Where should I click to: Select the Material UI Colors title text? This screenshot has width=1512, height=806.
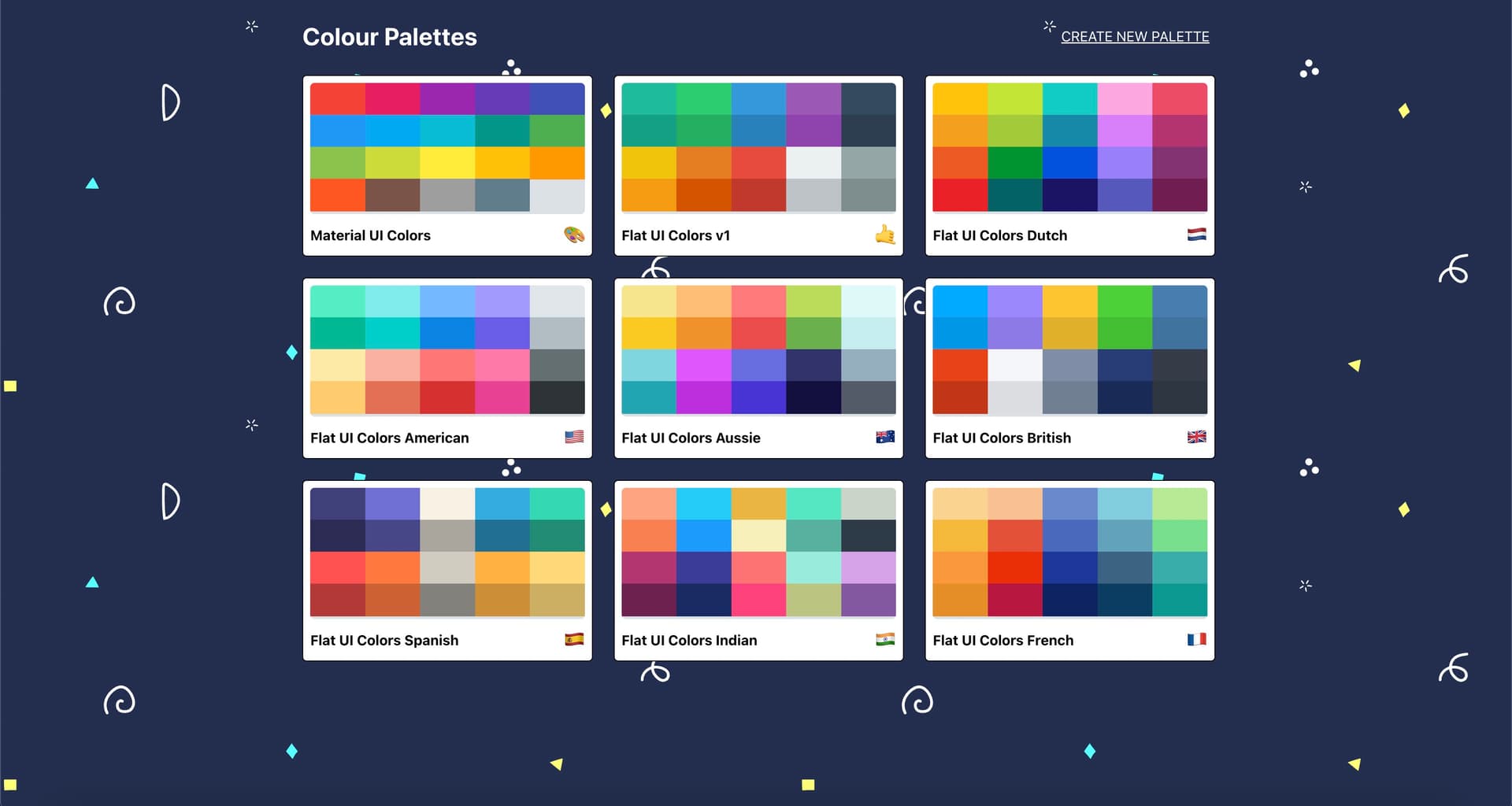[x=370, y=235]
